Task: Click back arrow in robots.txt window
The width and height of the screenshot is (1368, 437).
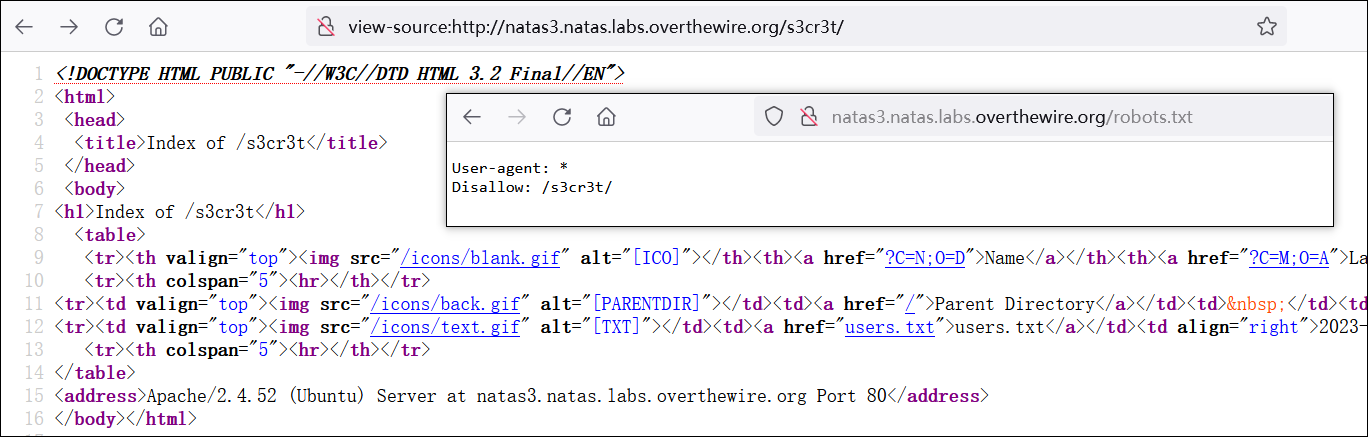Action: (472, 117)
